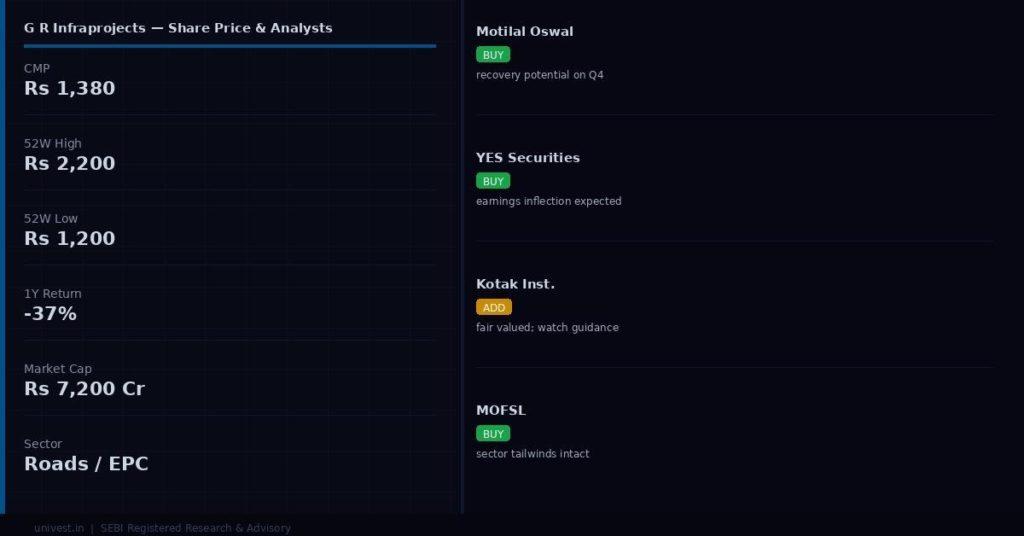Image resolution: width=1024 pixels, height=536 pixels.
Task: Click the Motilal Oswal analyst name
Action: point(525,31)
